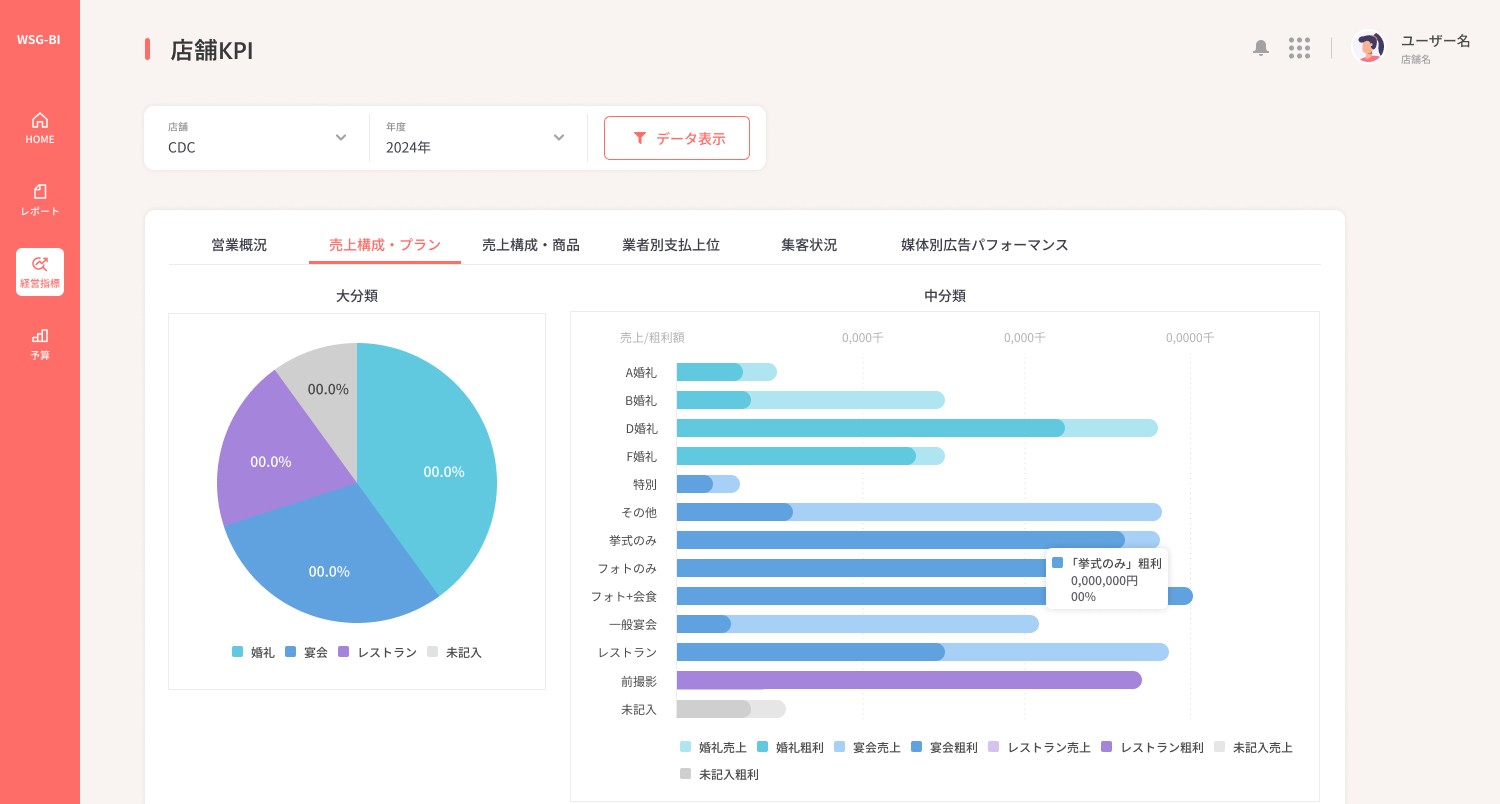Viewport: 1500px width, 804px height.
Task: Toggle レストラン売上 legend entry
Action: (1039, 747)
